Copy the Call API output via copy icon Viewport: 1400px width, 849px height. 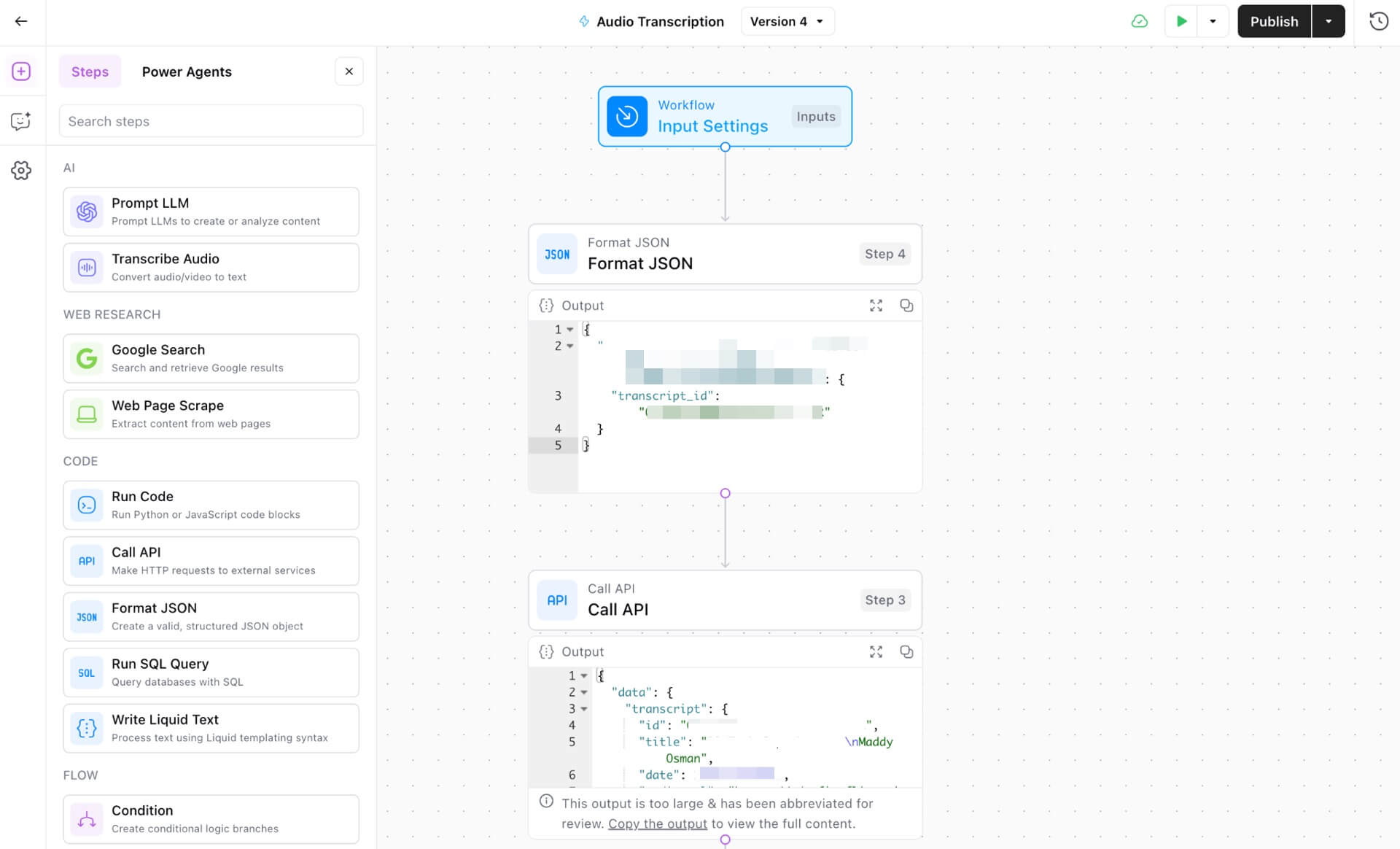906,651
